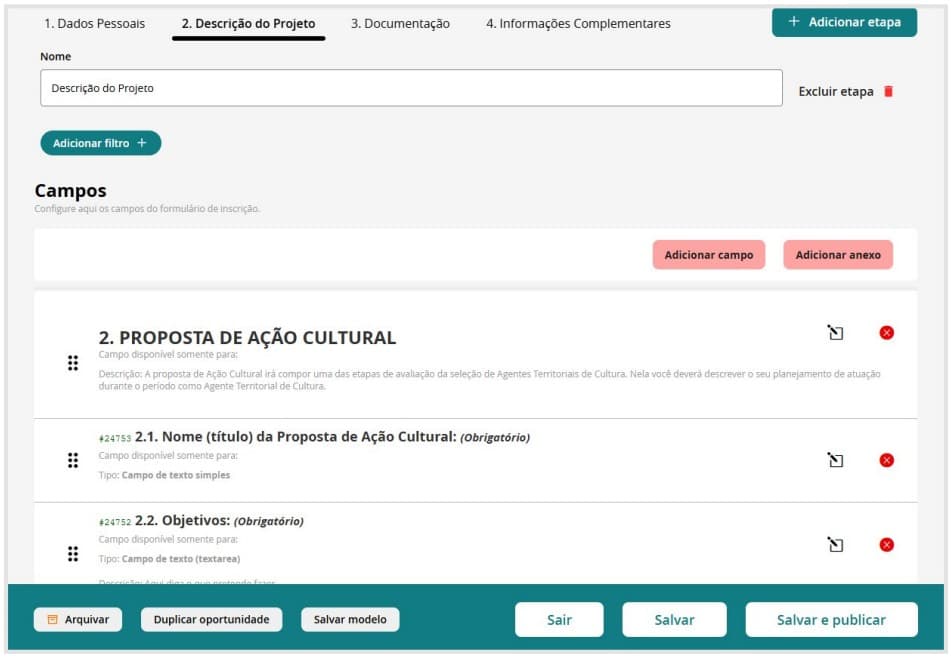Edit the 2.2 Objetivos field
This screenshot has width=951, height=662.
[x=835, y=545]
